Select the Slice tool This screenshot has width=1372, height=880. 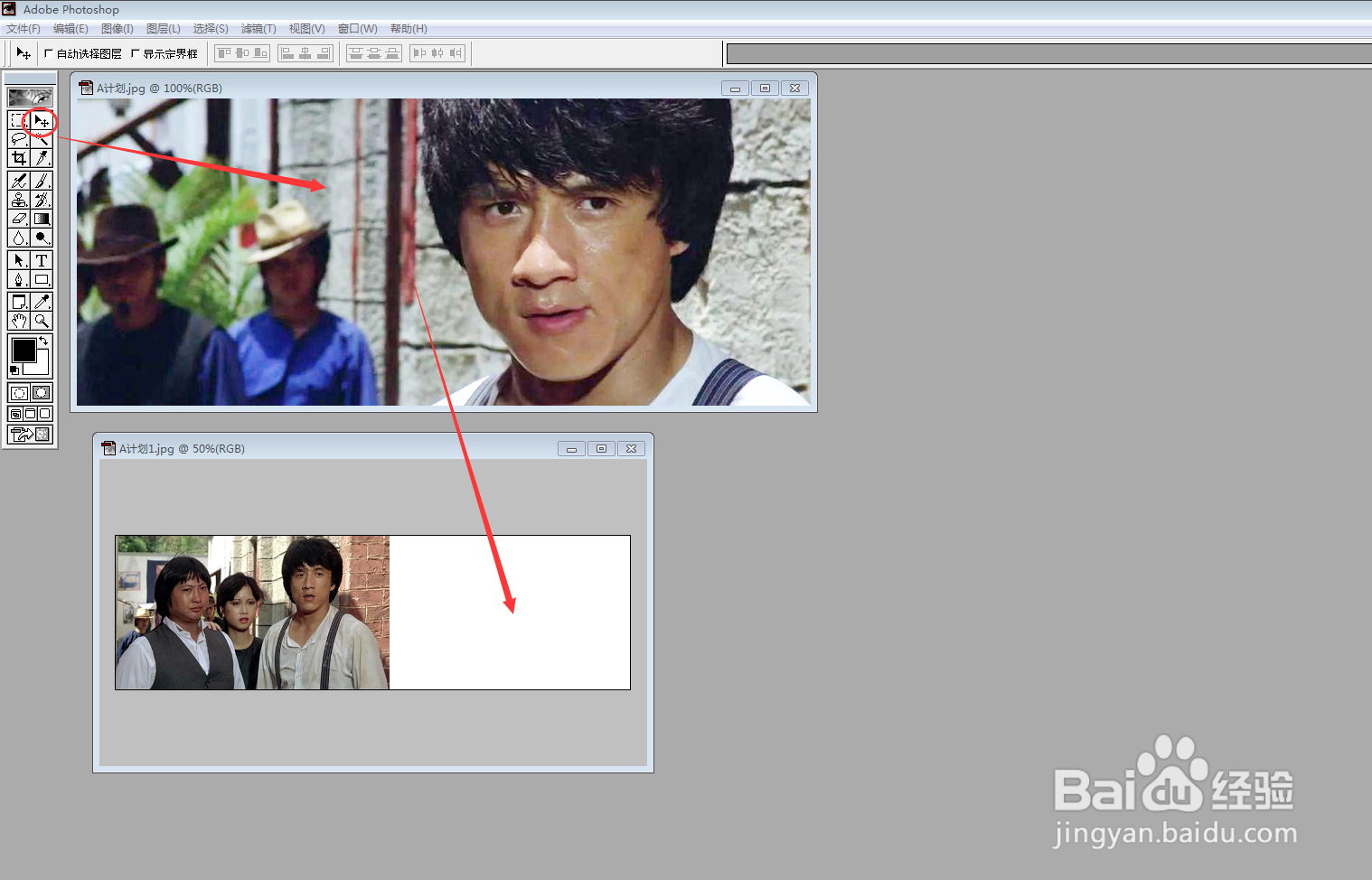pyautogui.click(x=42, y=158)
